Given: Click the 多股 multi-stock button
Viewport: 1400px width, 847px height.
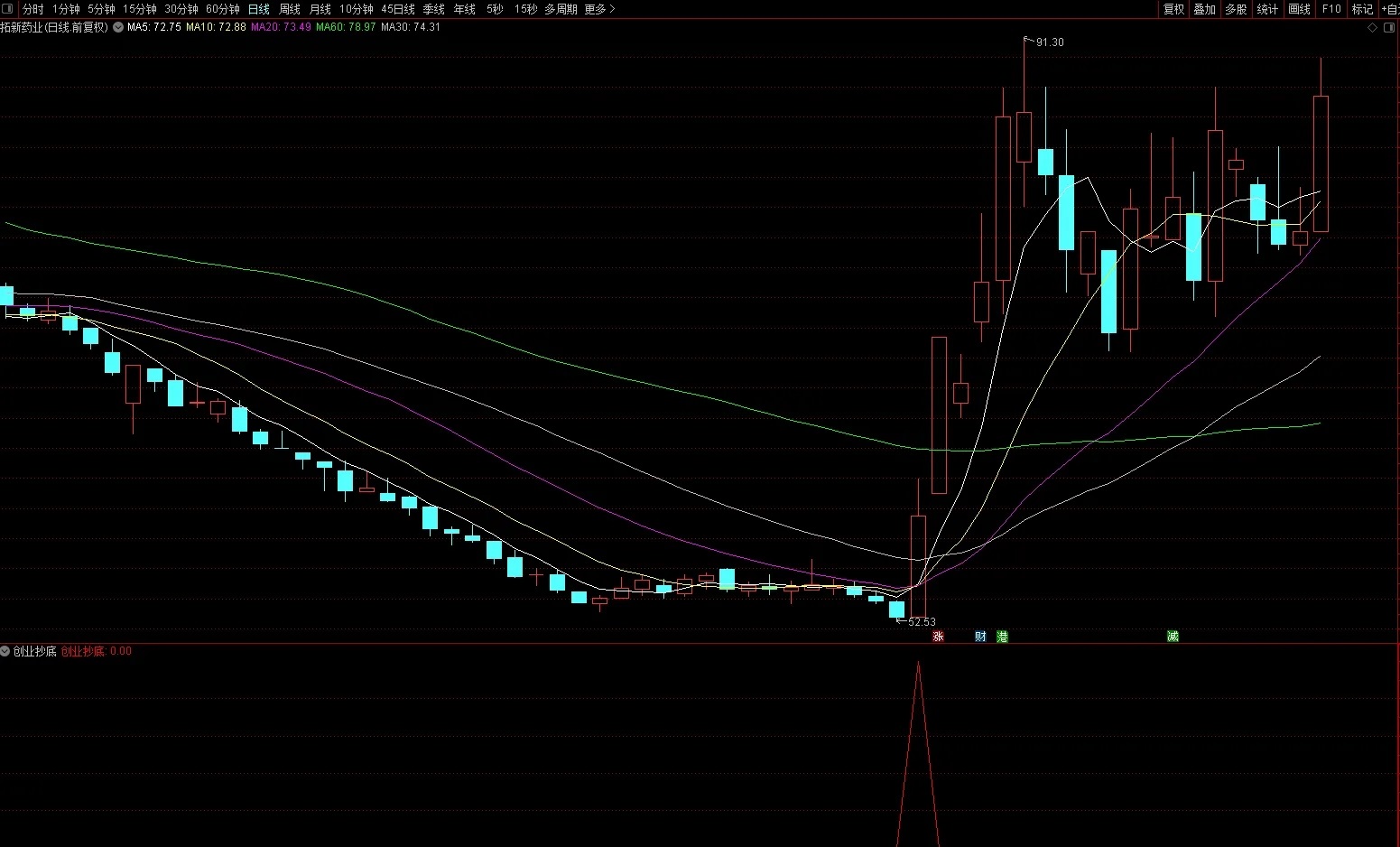Looking at the screenshot, I should click(1236, 9).
